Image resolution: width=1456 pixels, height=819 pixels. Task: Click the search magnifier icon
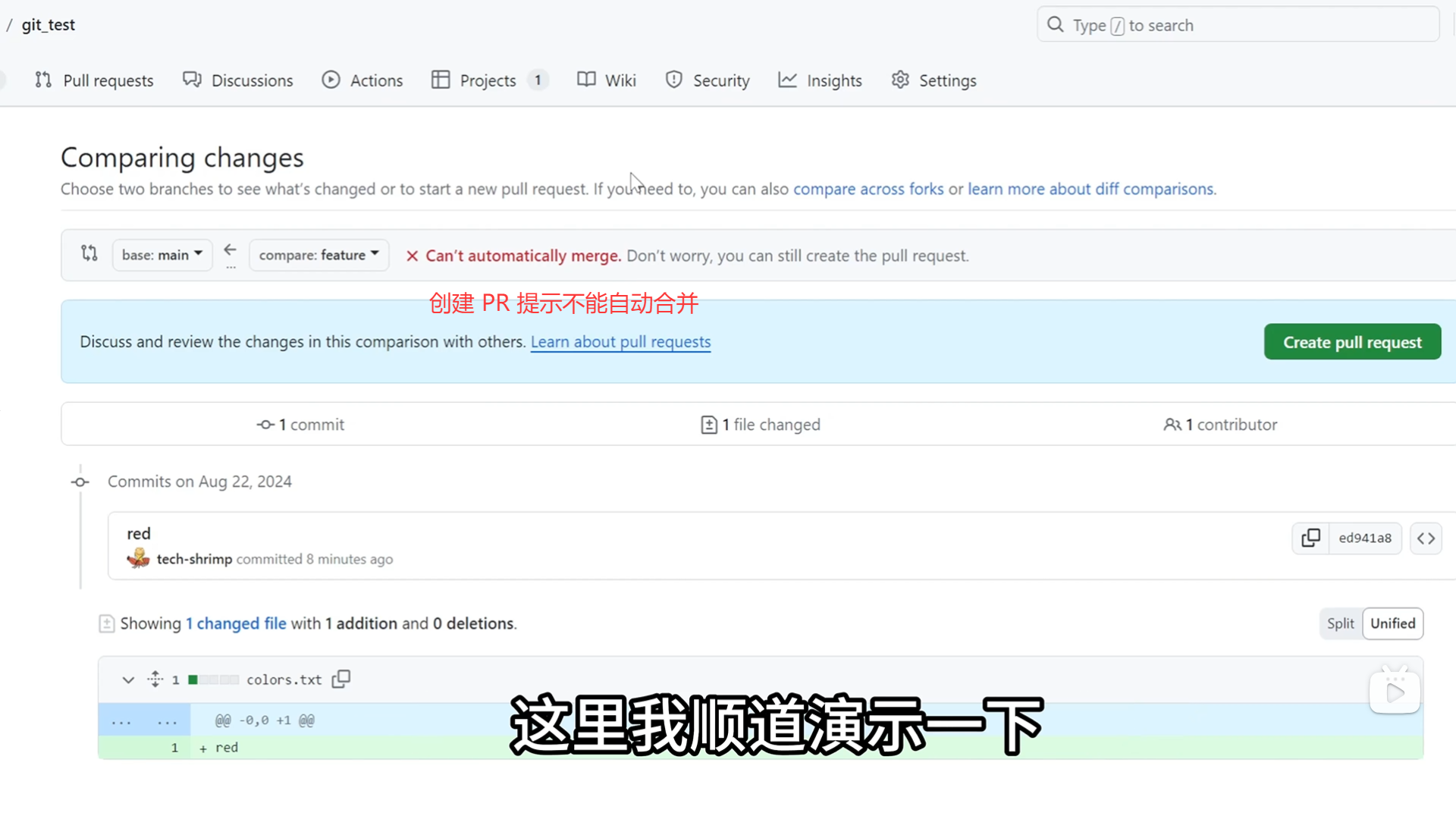click(x=1056, y=25)
